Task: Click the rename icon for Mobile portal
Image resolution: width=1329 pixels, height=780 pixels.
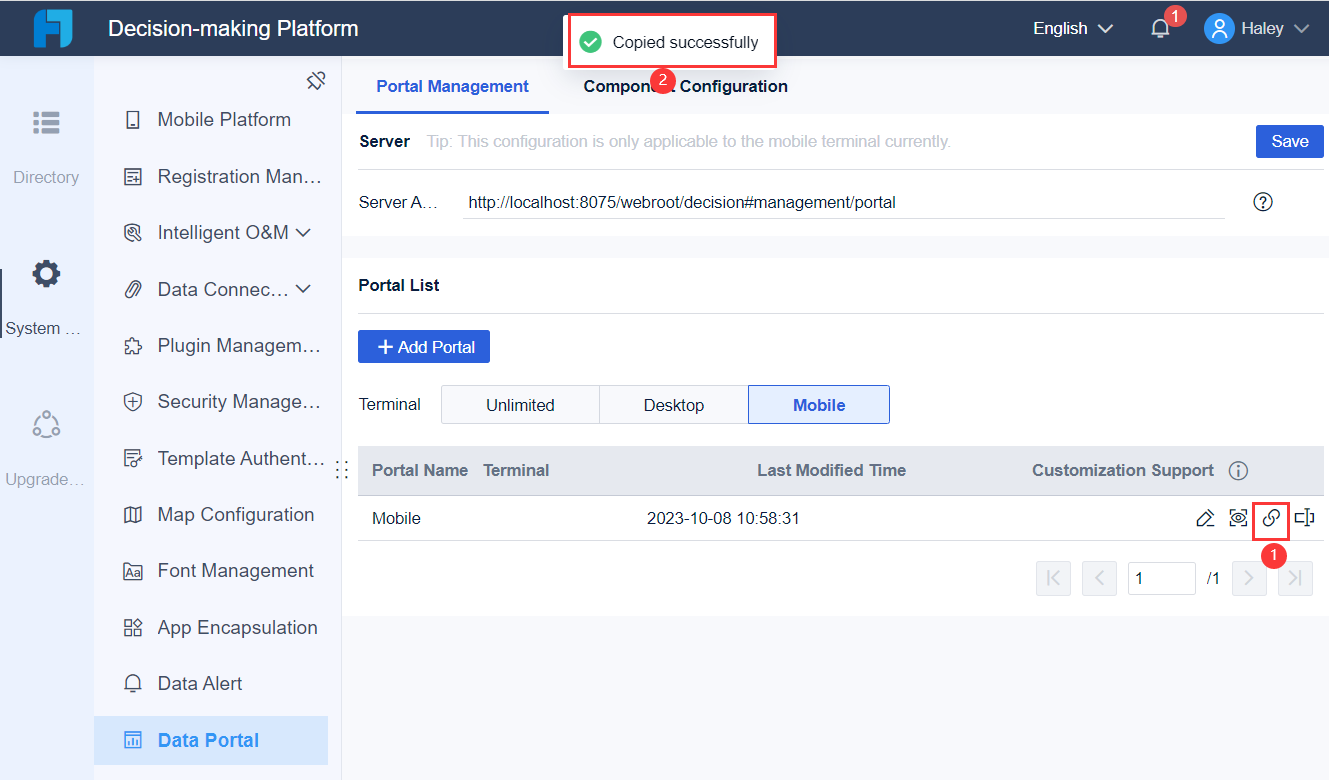Action: 1304,518
